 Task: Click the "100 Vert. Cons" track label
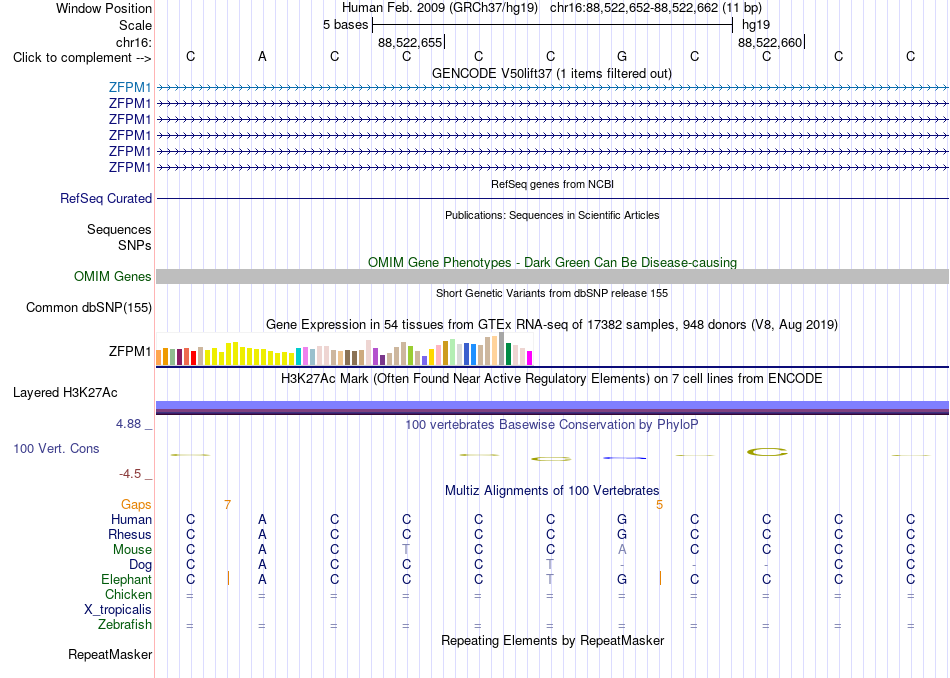pyautogui.click(x=56, y=448)
